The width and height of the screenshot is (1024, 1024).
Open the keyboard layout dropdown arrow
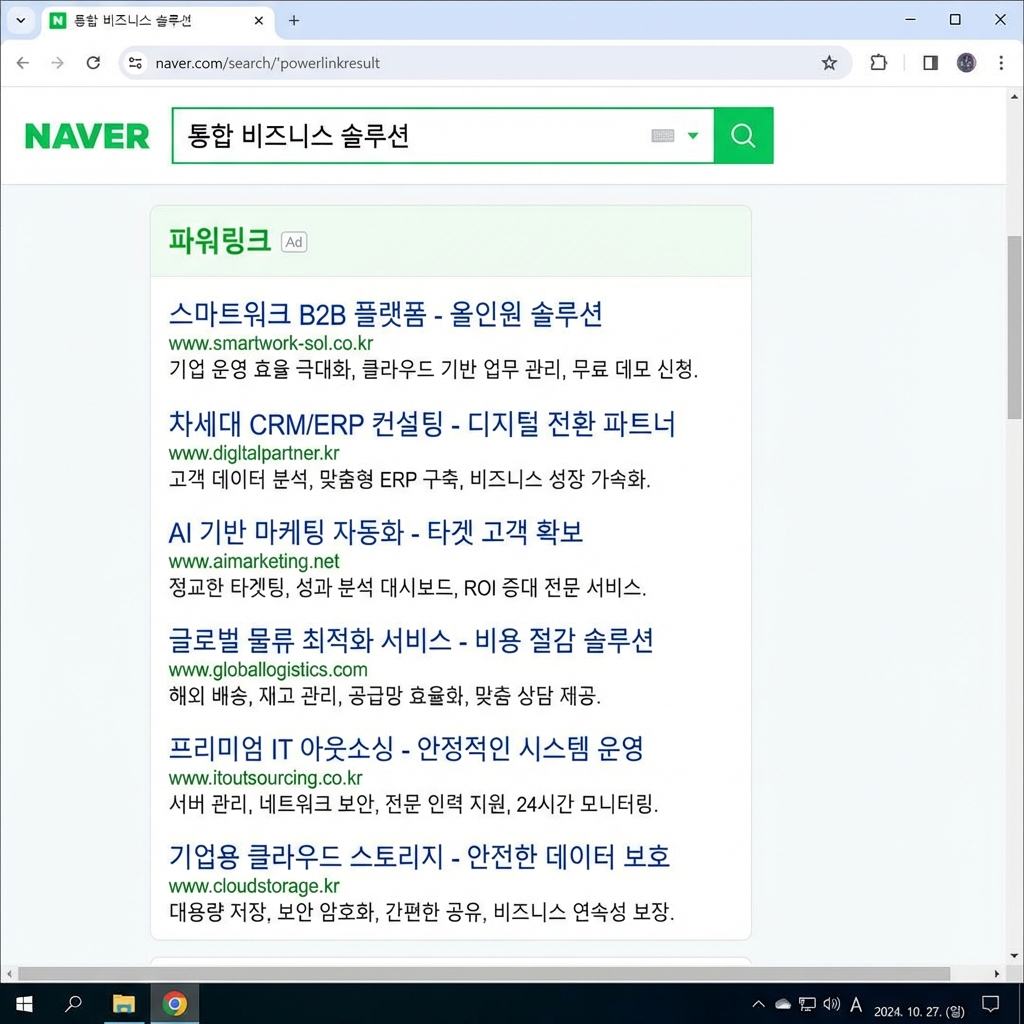(695, 137)
